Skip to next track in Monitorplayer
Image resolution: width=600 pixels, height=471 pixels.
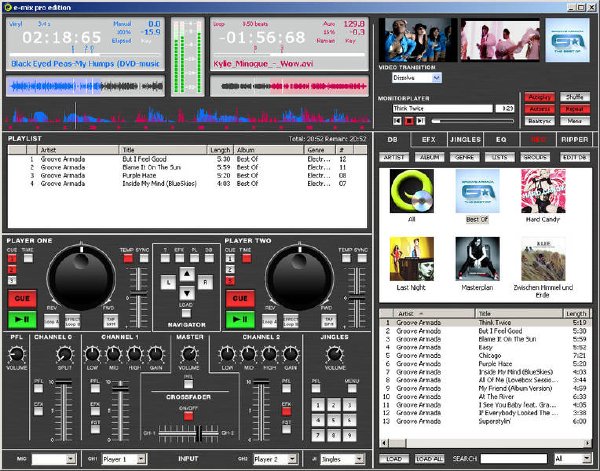421,121
